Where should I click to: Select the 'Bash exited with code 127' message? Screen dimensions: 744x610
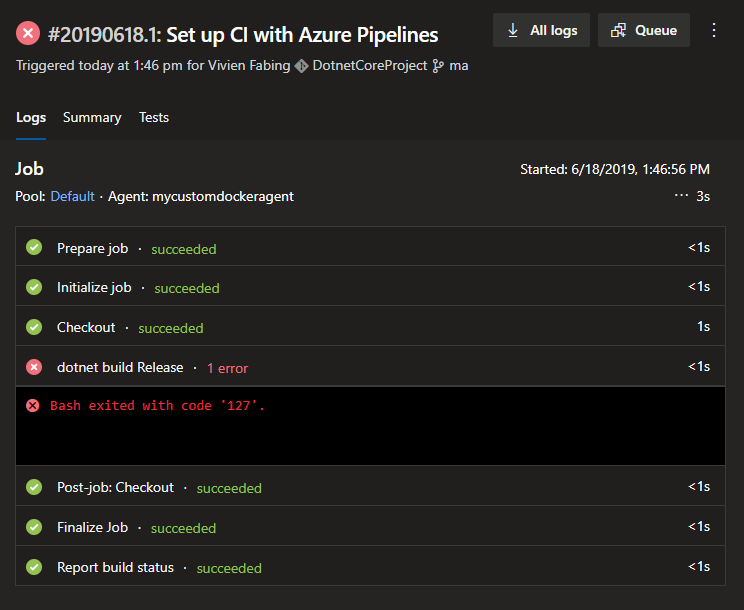pos(157,406)
